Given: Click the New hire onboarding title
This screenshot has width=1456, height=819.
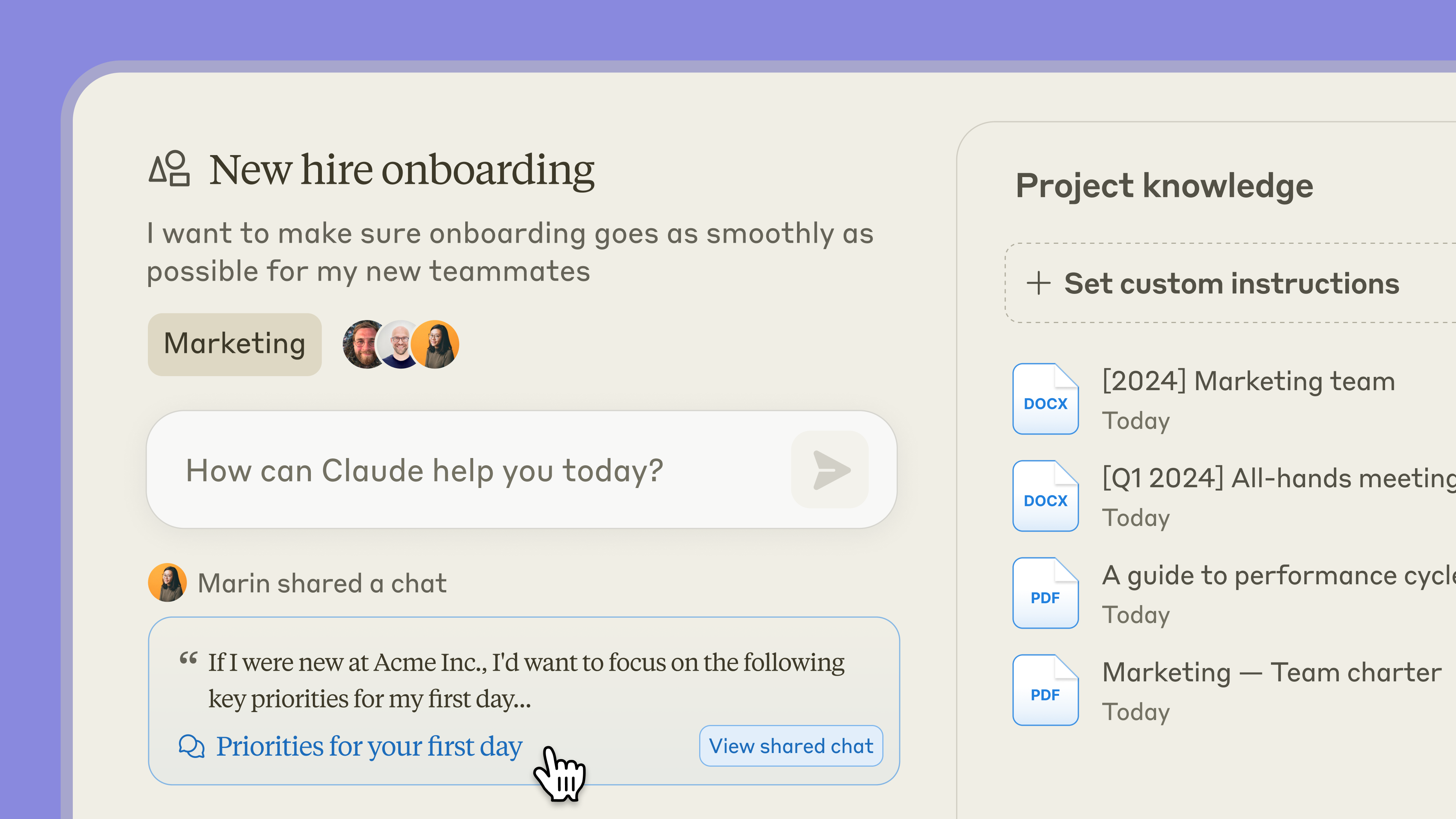Looking at the screenshot, I should click(402, 169).
